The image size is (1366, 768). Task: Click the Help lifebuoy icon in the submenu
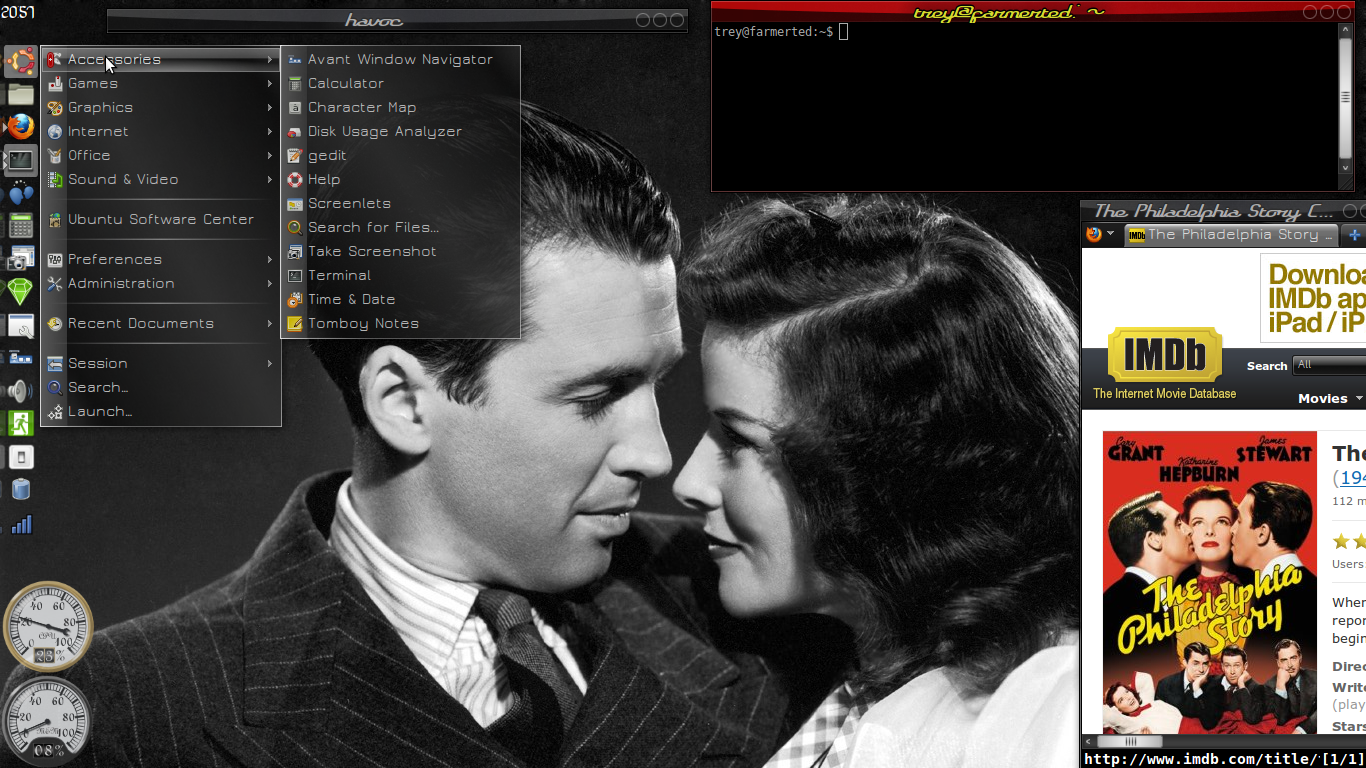click(x=294, y=180)
